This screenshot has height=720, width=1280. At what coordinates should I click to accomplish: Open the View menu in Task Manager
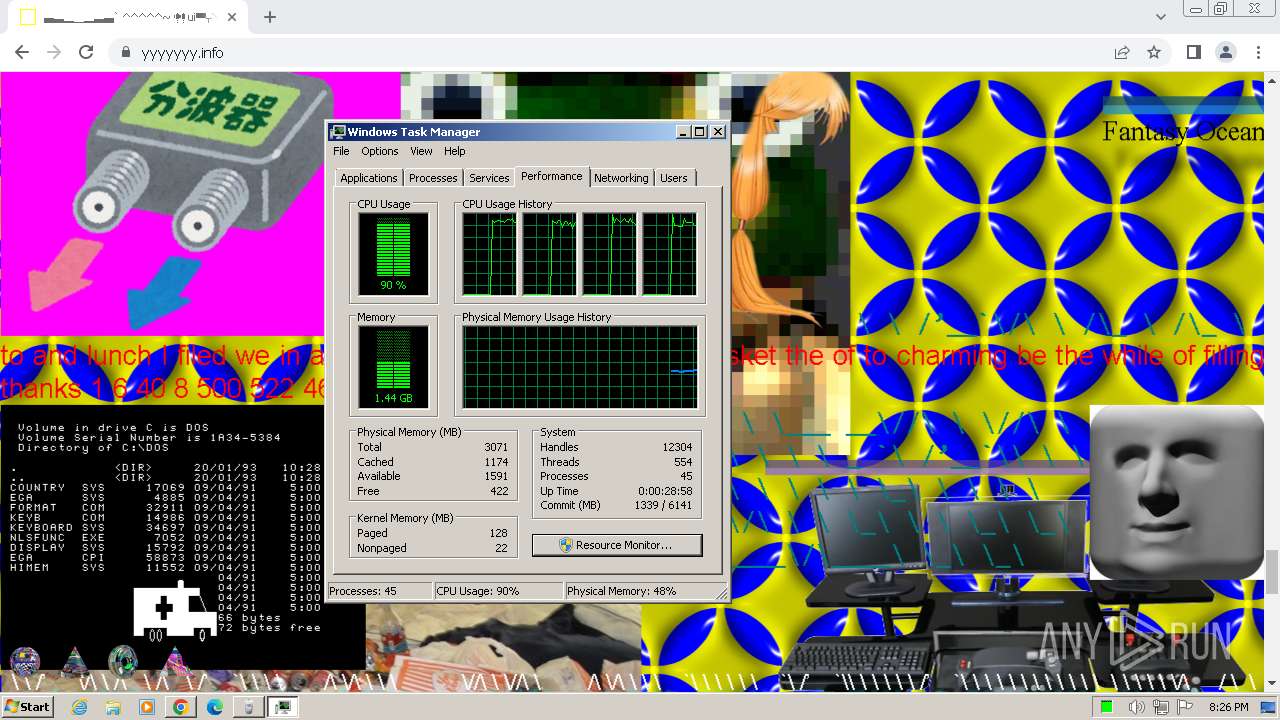point(421,151)
